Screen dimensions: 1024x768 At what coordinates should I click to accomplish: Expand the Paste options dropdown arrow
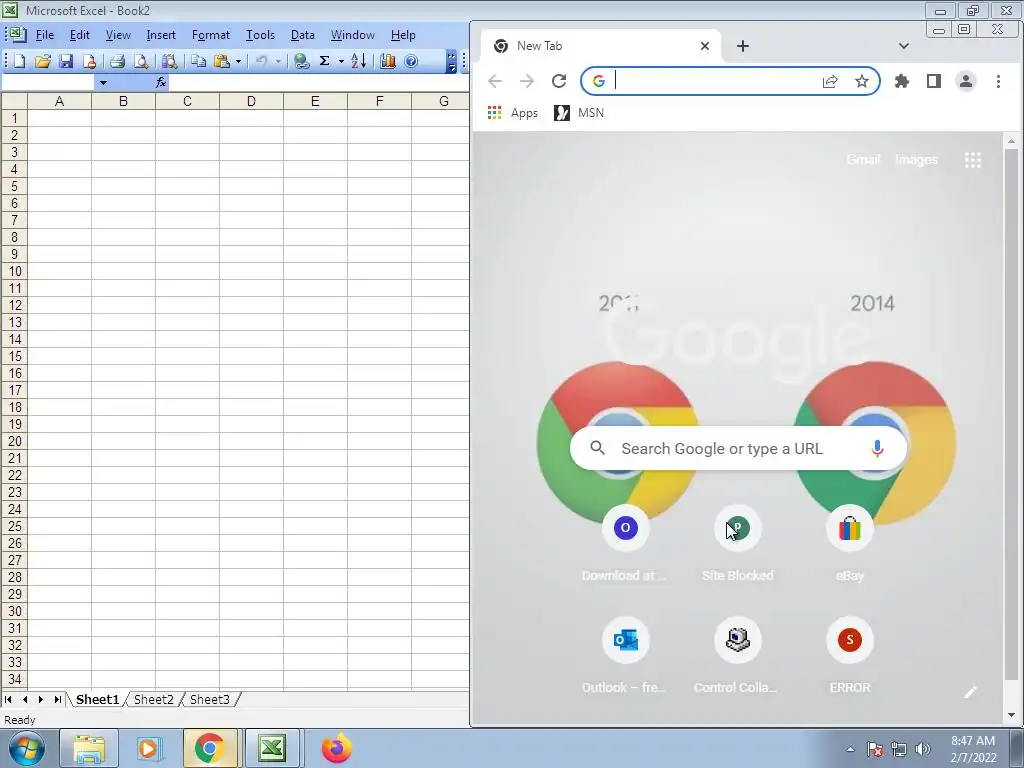coord(238,61)
